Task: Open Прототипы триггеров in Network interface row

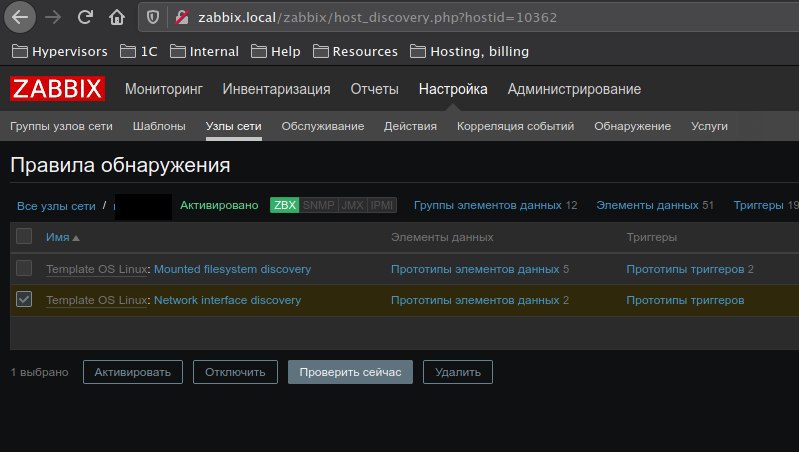Action: click(685, 300)
